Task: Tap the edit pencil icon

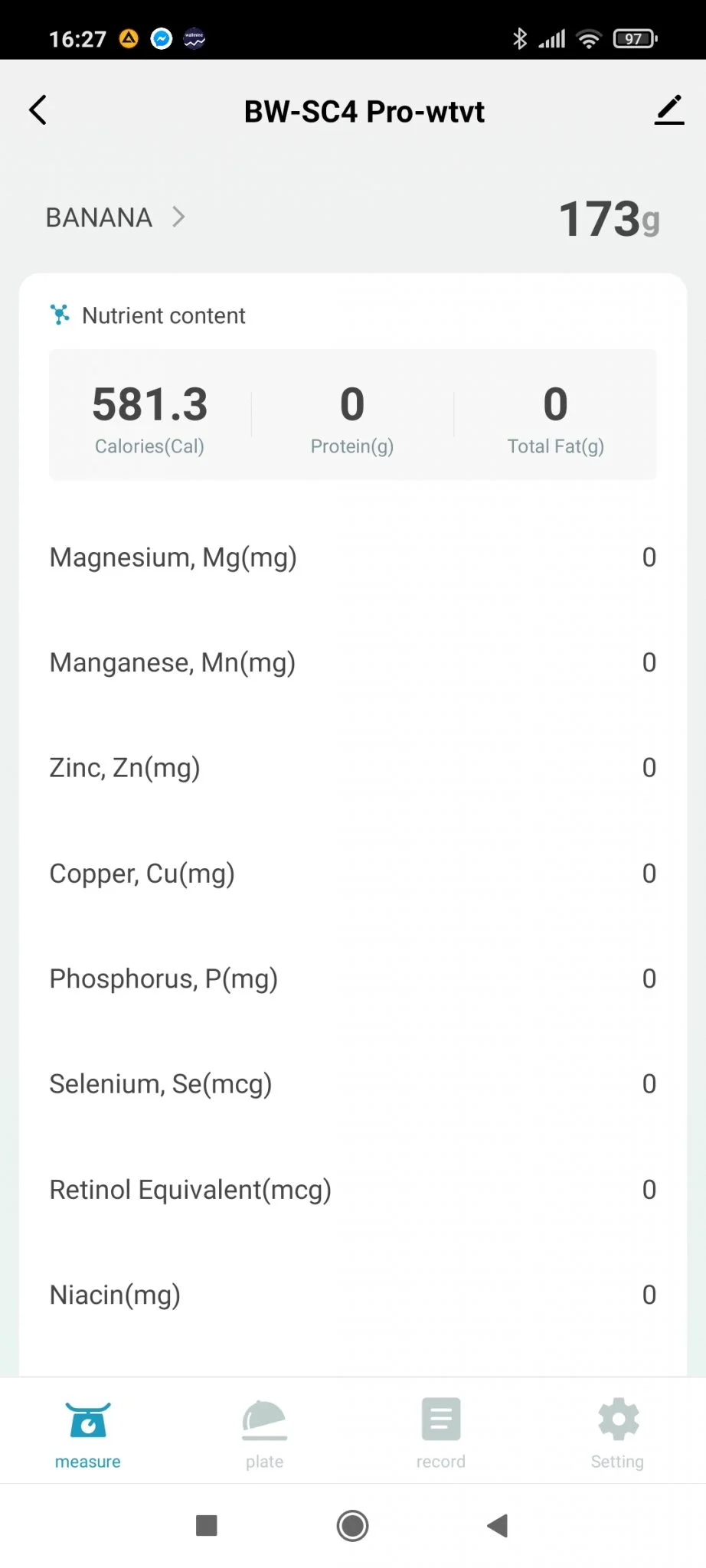Action: click(669, 110)
